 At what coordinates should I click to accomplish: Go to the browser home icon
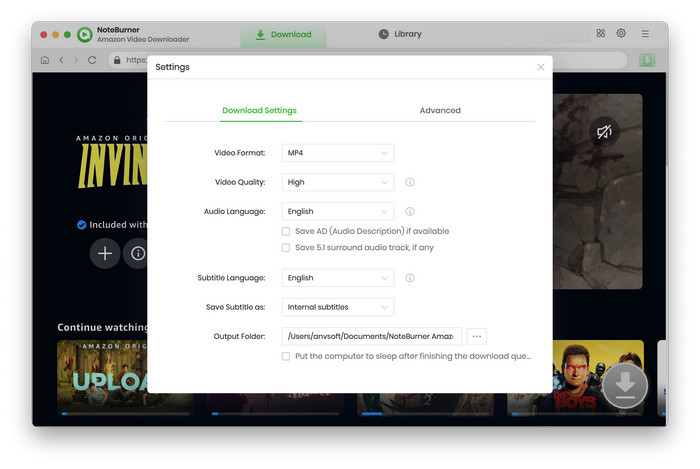click(x=45, y=60)
